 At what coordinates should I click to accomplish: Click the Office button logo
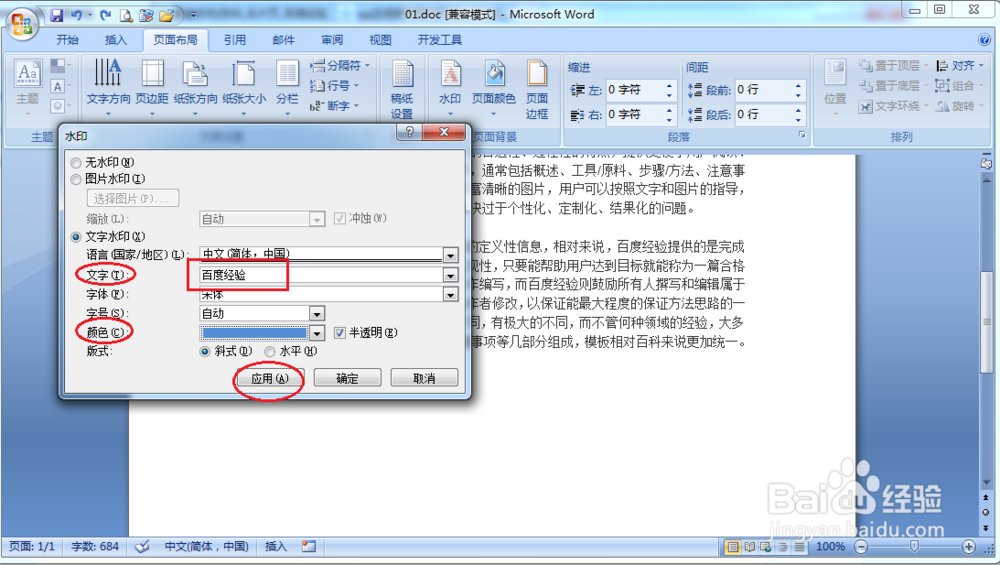[22, 24]
